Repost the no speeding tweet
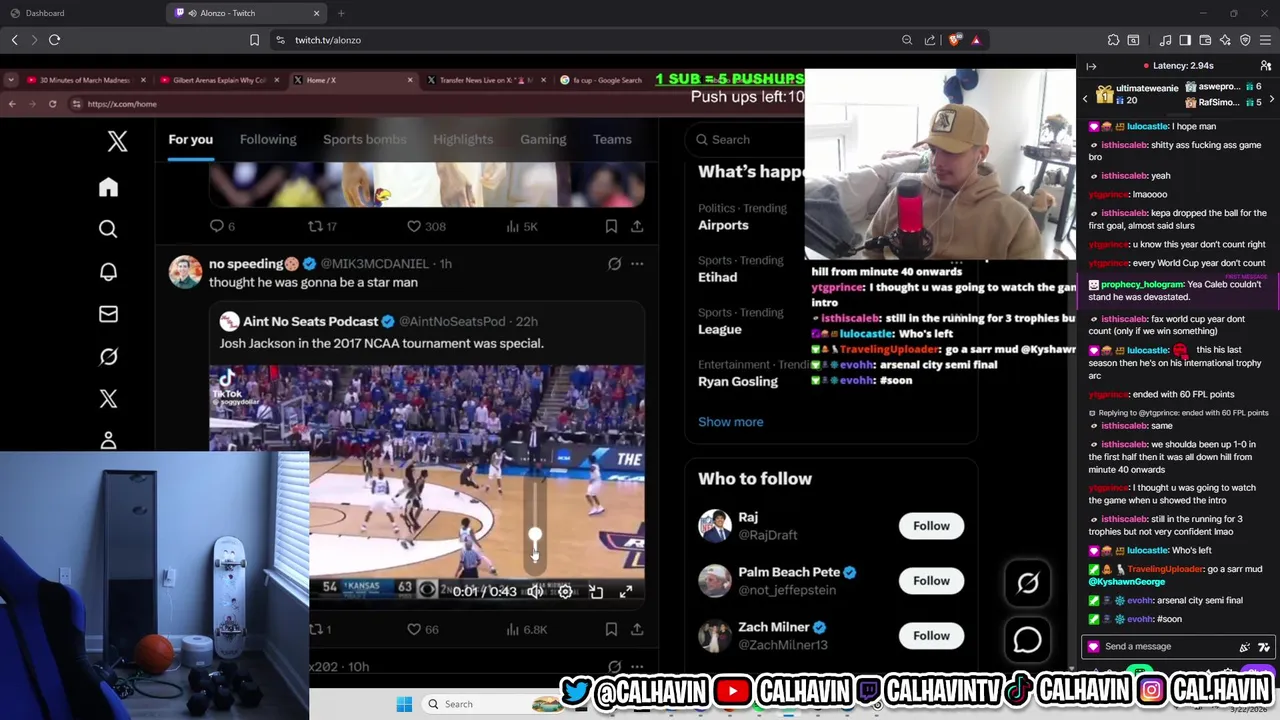The width and height of the screenshot is (1280, 720). click(x=319, y=629)
